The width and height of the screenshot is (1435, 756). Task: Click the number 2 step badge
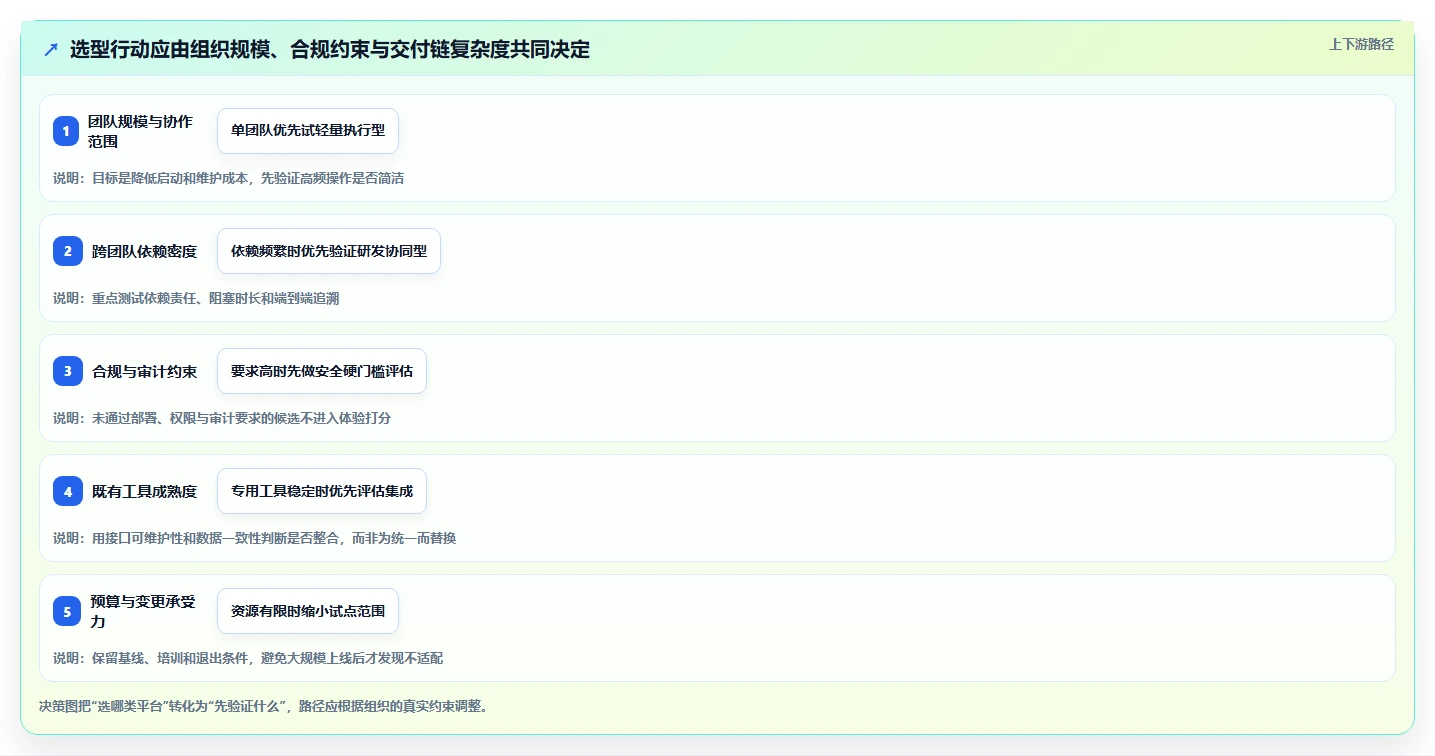coord(68,251)
